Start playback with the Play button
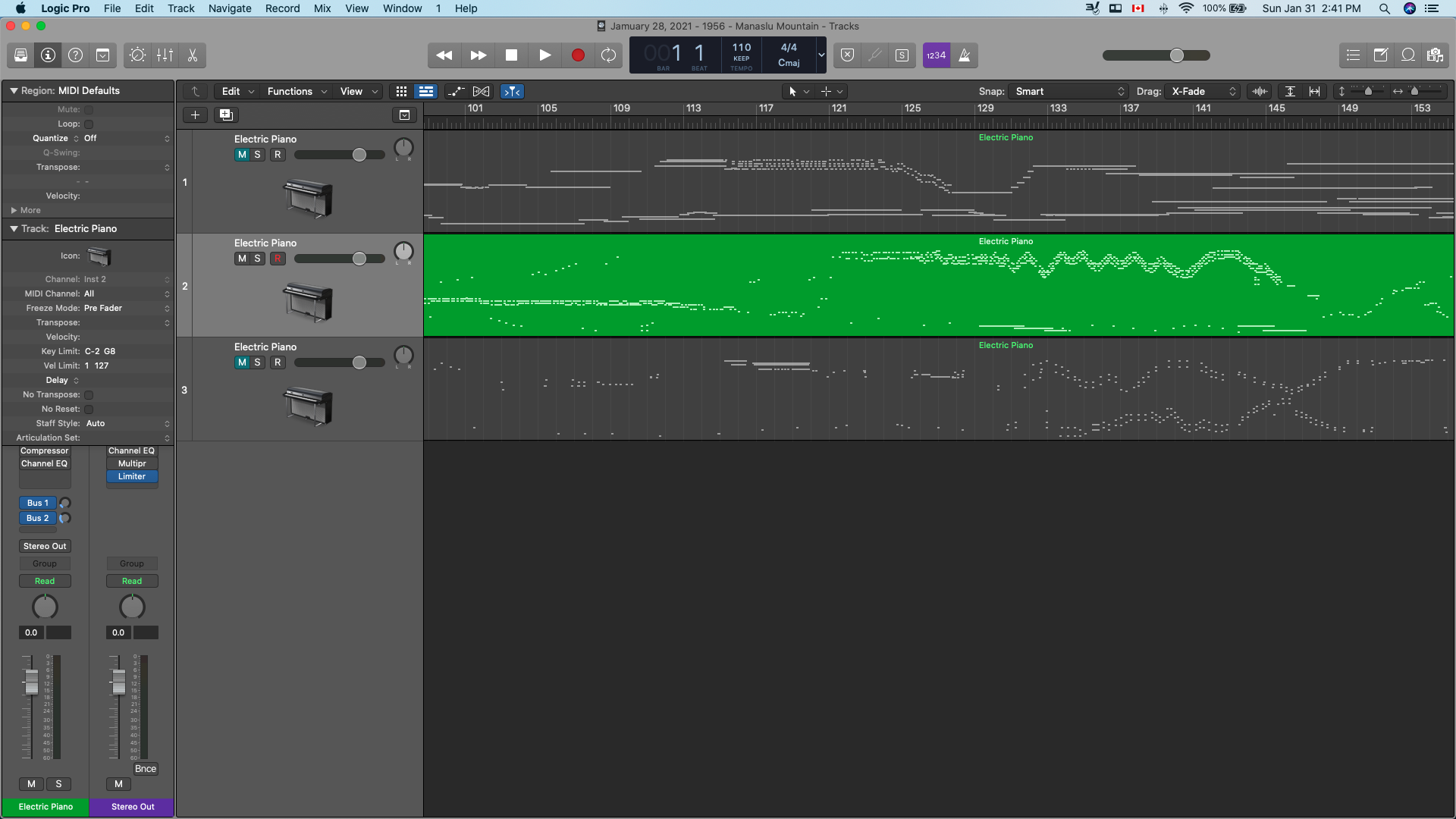Image resolution: width=1456 pixels, height=819 pixels. 545,55
